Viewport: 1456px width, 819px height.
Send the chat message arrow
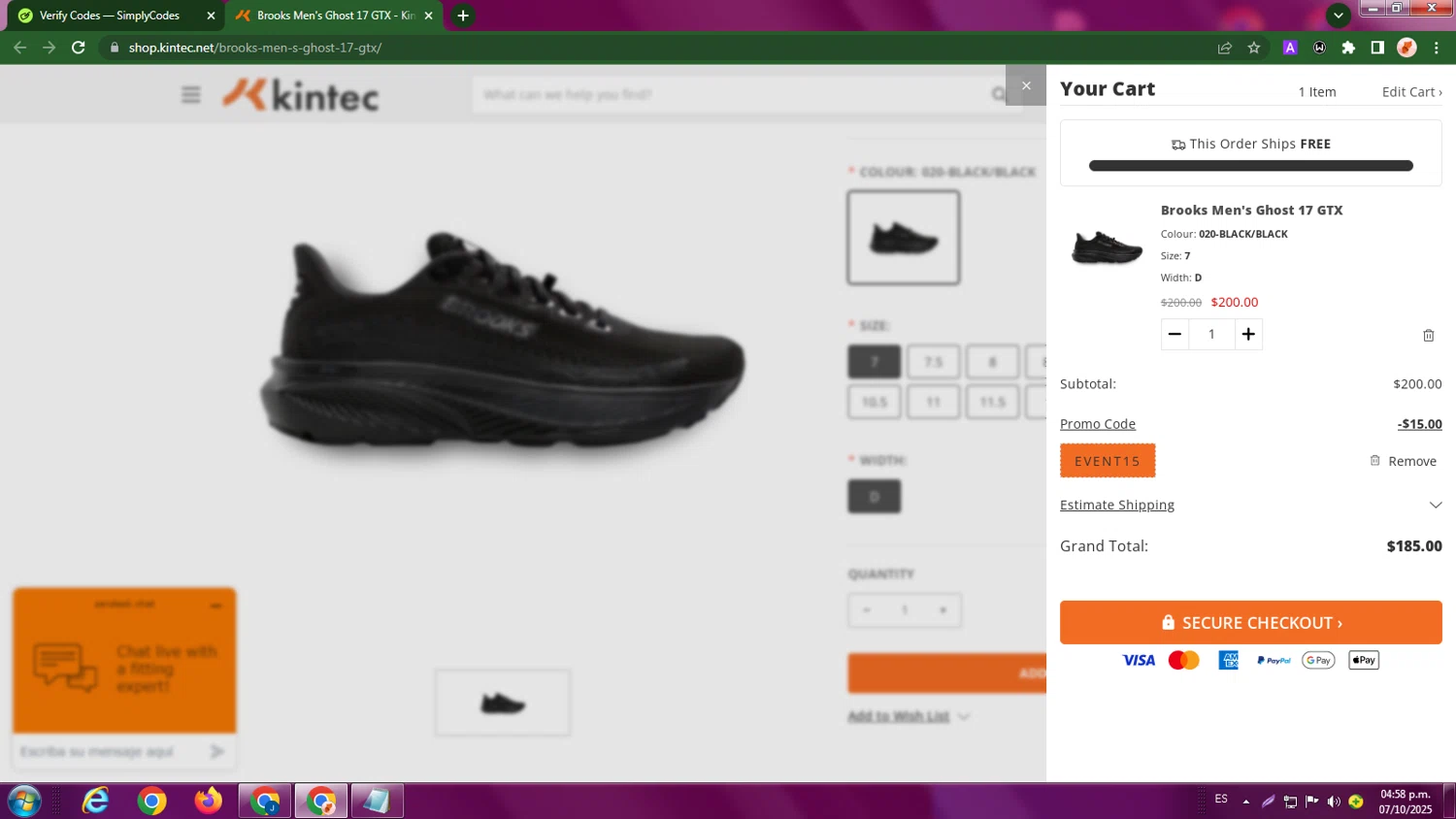pyautogui.click(x=216, y=751)
